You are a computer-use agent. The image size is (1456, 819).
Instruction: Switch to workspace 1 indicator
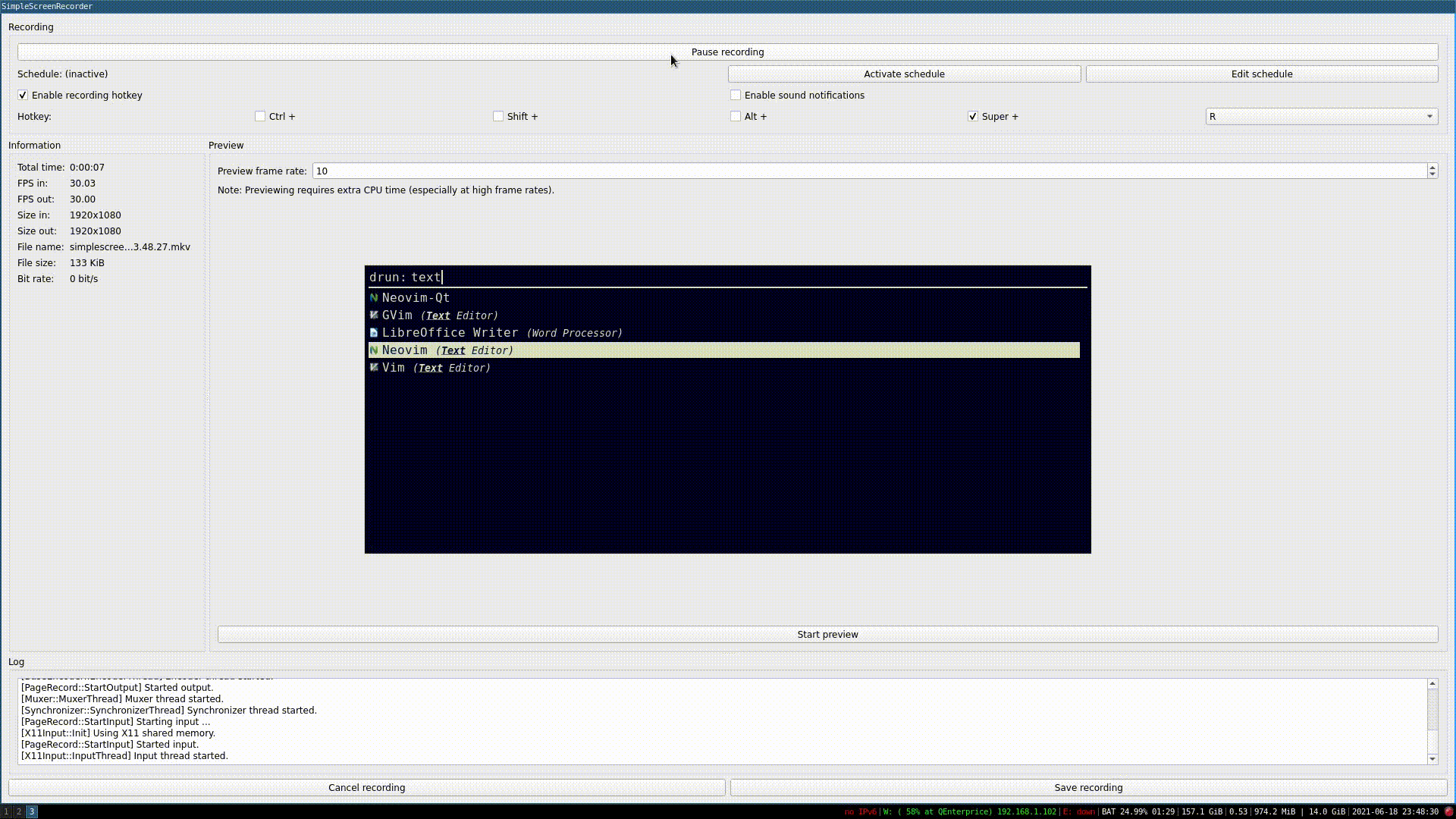(6, 811)
